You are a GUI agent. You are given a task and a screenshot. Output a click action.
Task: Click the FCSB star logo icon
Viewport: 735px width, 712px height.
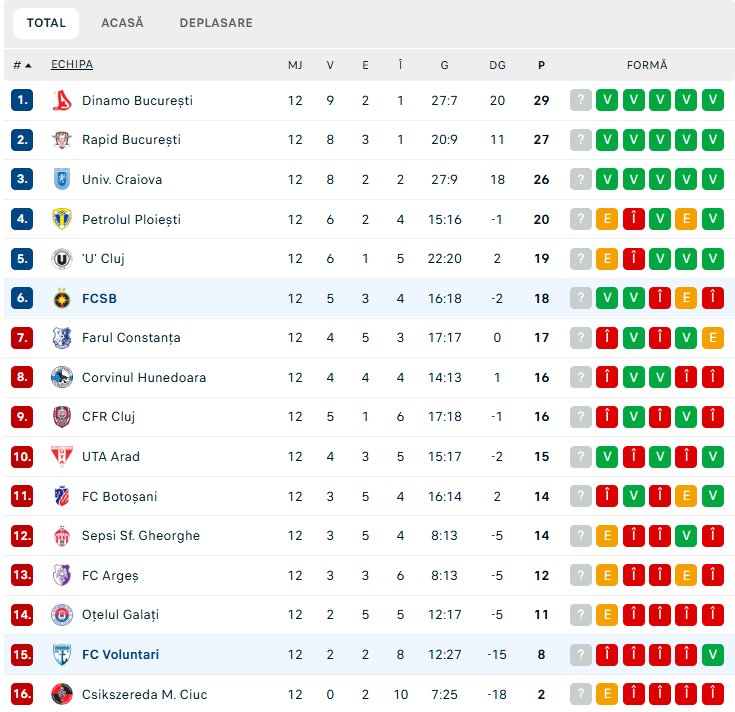62,298
